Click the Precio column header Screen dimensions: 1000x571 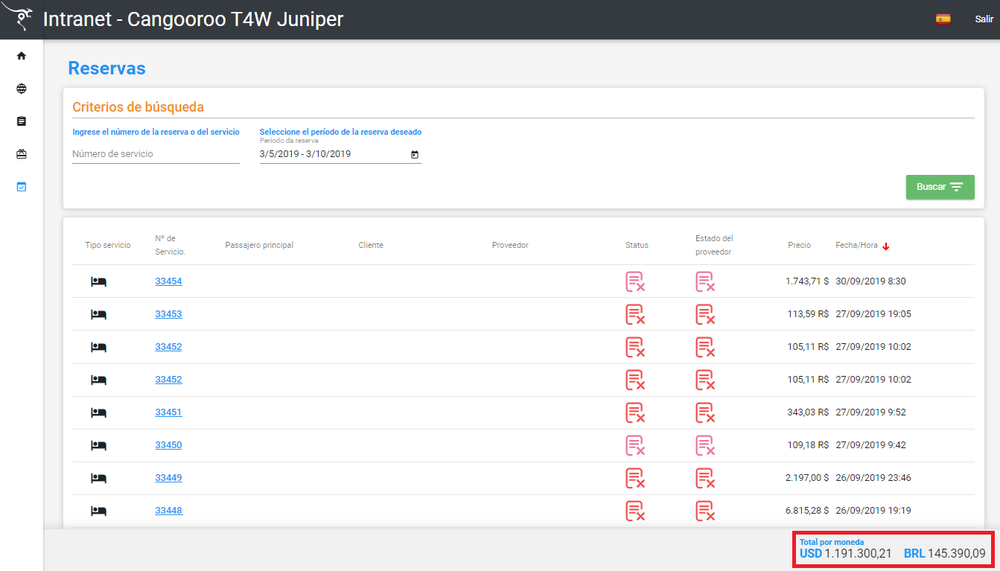coord(799,245)
